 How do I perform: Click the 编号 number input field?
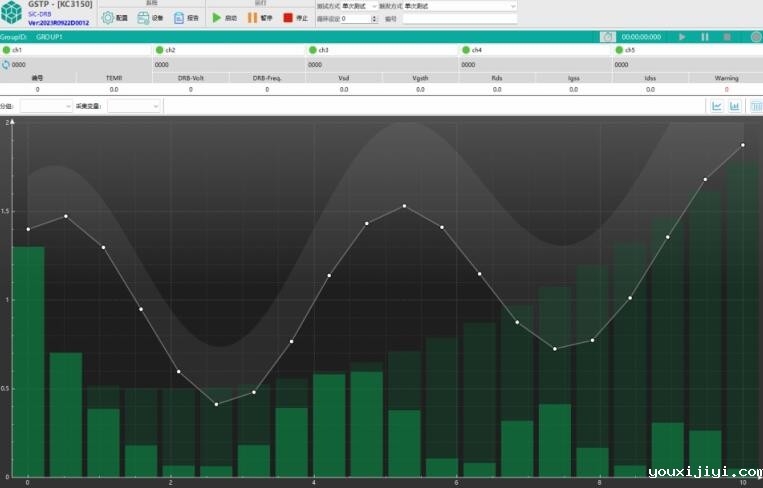click(459, 18)
